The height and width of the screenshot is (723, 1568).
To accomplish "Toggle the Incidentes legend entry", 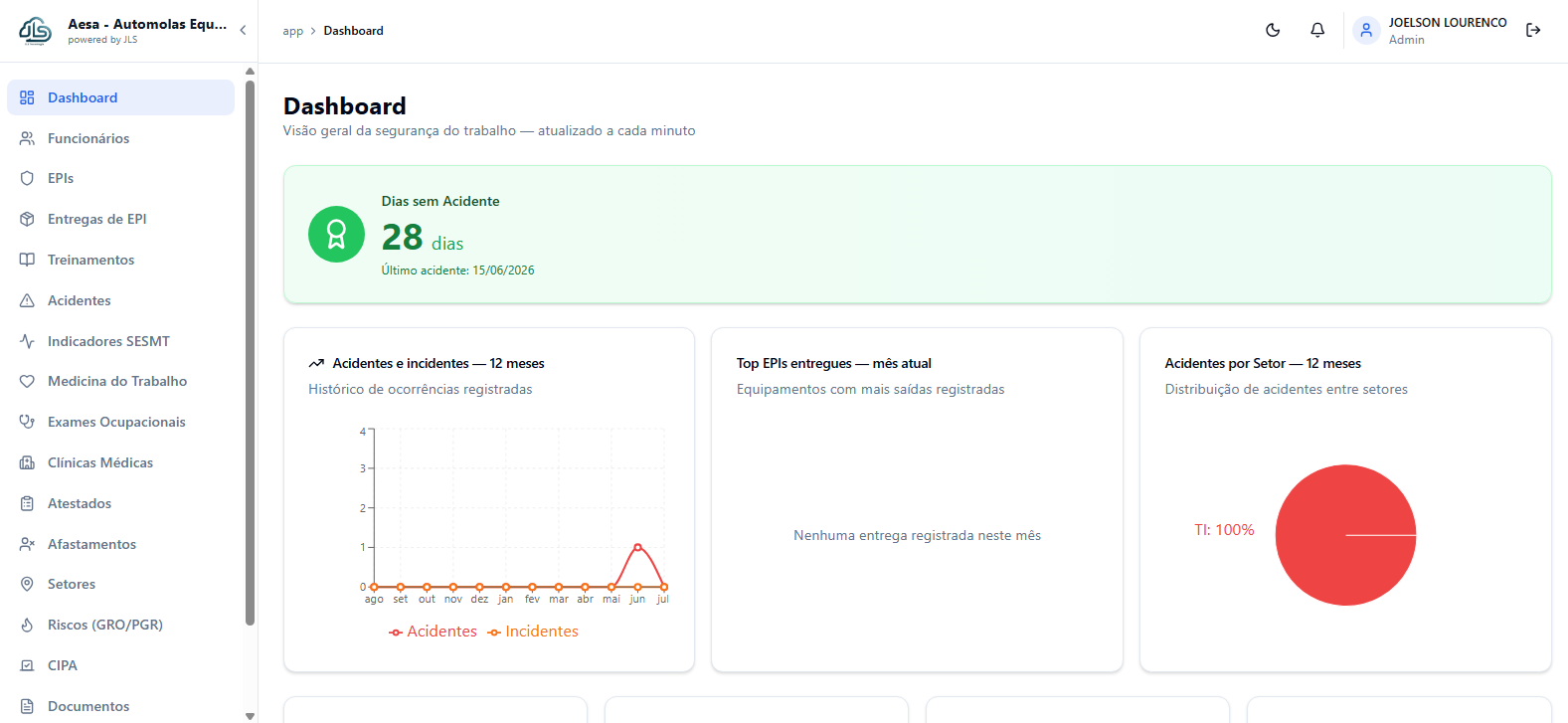I will tap(533, 632).
